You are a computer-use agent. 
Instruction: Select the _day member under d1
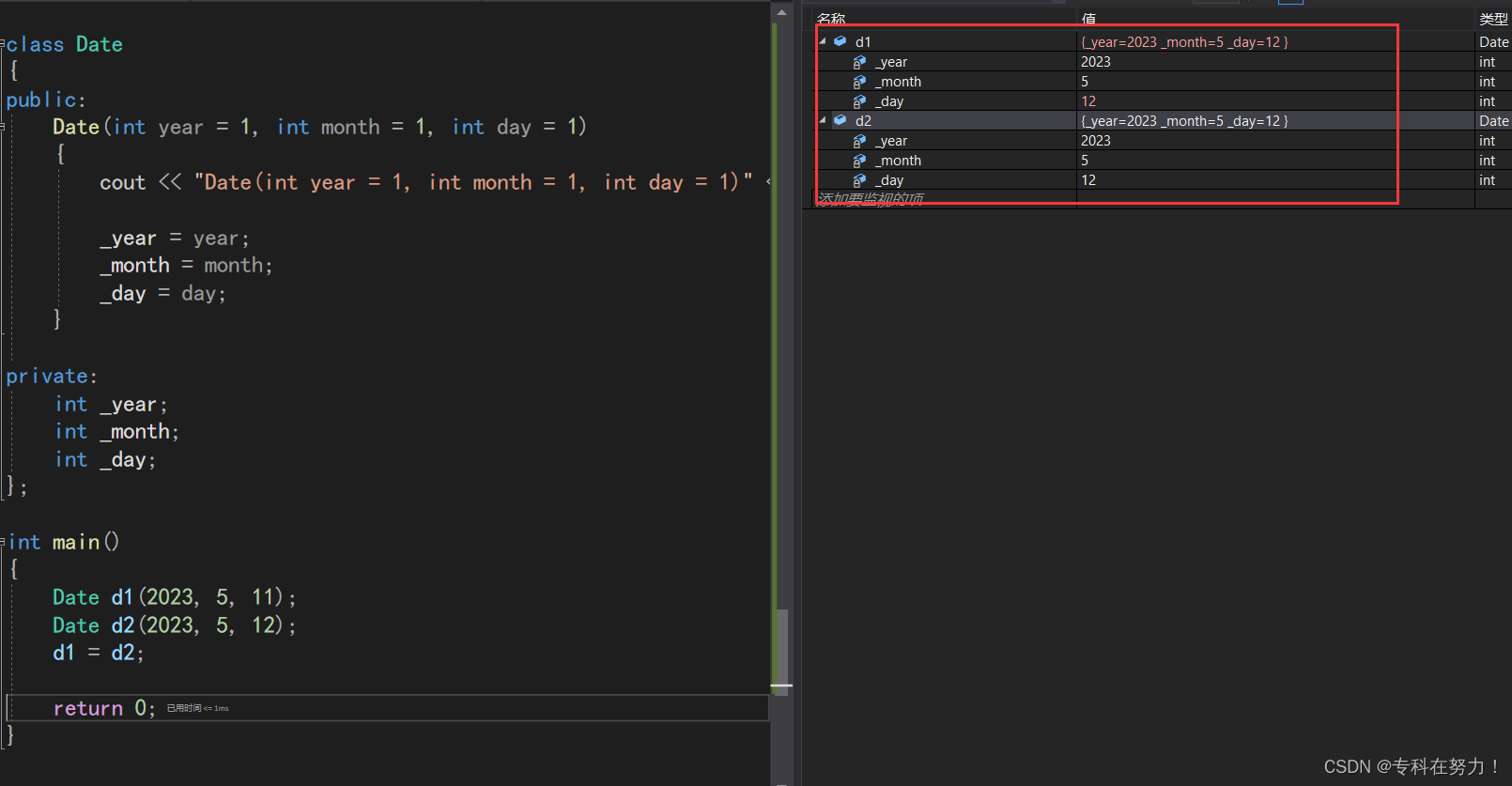coord(889,101)
